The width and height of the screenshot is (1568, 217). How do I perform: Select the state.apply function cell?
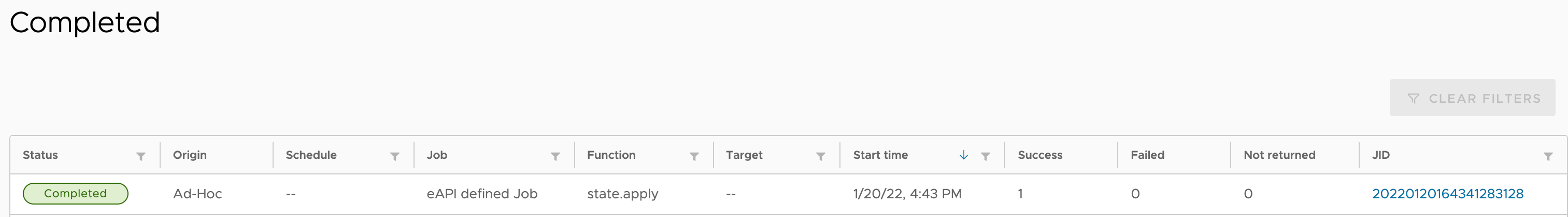[x=623, y=194]
